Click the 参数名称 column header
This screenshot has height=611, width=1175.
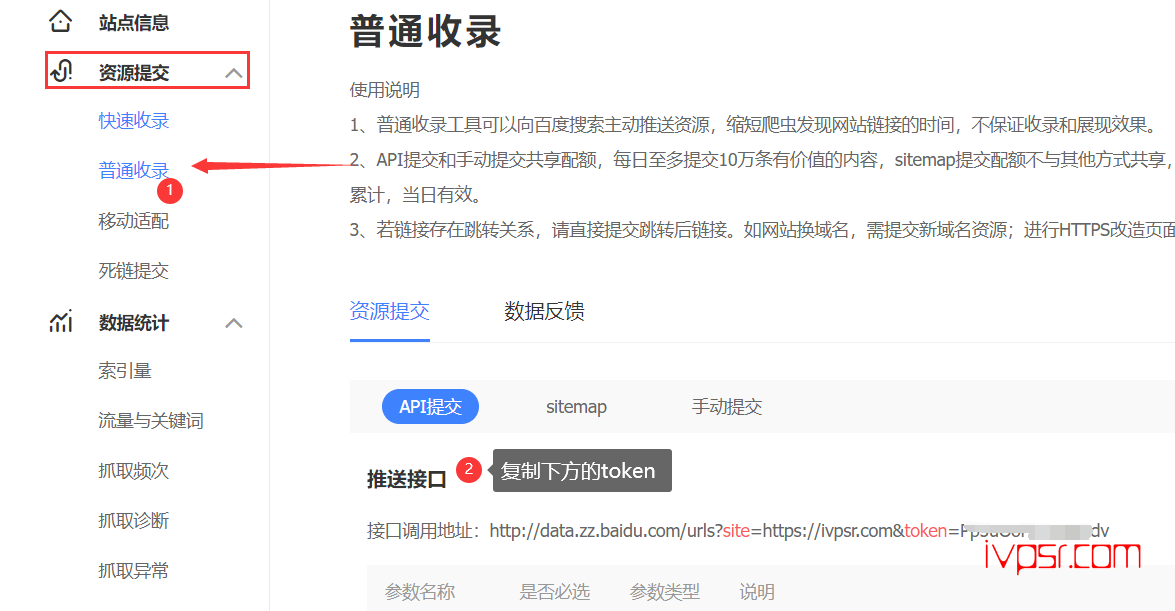click(x=420, y=592)
